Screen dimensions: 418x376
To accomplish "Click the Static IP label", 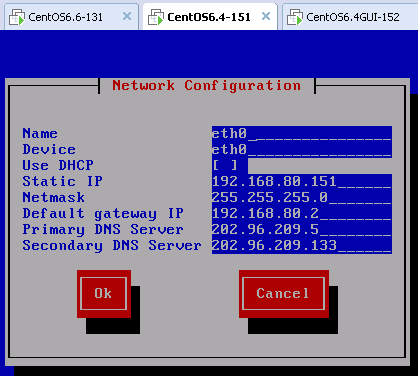I will coord(62,181).
